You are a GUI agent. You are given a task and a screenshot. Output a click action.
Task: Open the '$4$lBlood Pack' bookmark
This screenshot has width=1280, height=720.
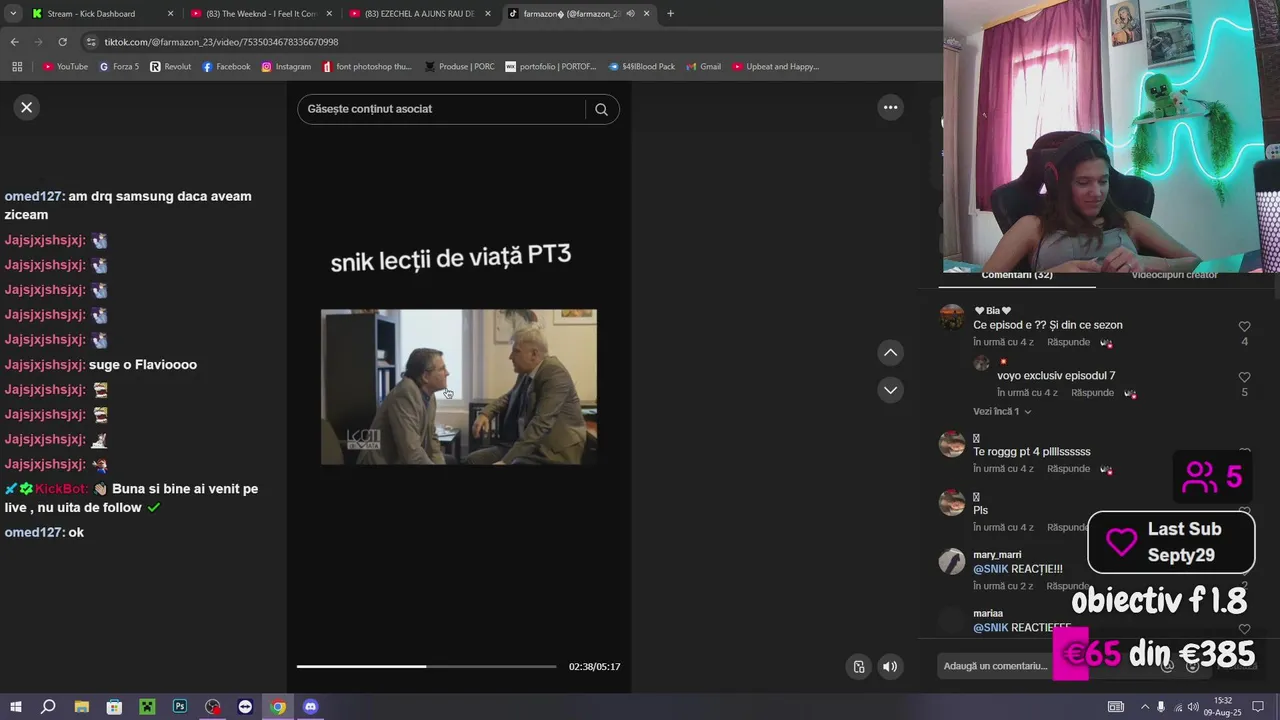641,67
